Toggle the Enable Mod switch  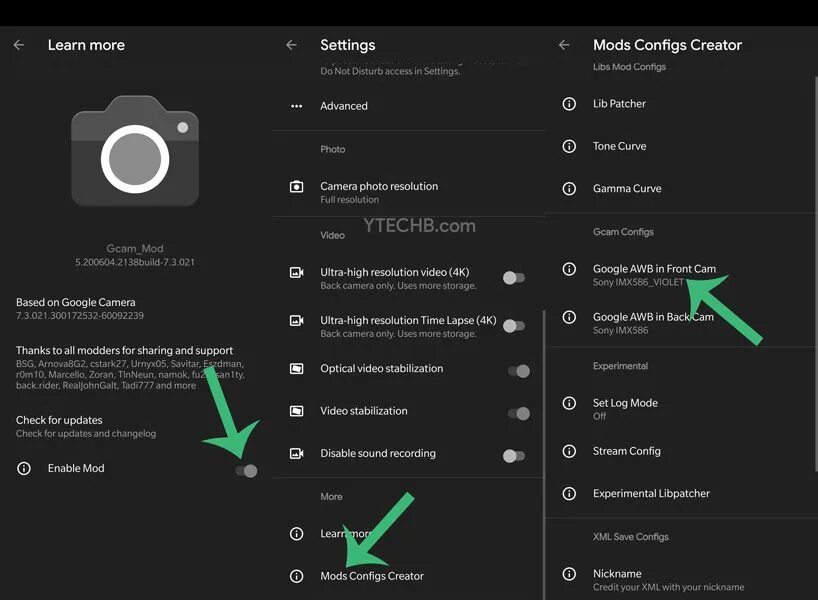[x=246, y=471]
